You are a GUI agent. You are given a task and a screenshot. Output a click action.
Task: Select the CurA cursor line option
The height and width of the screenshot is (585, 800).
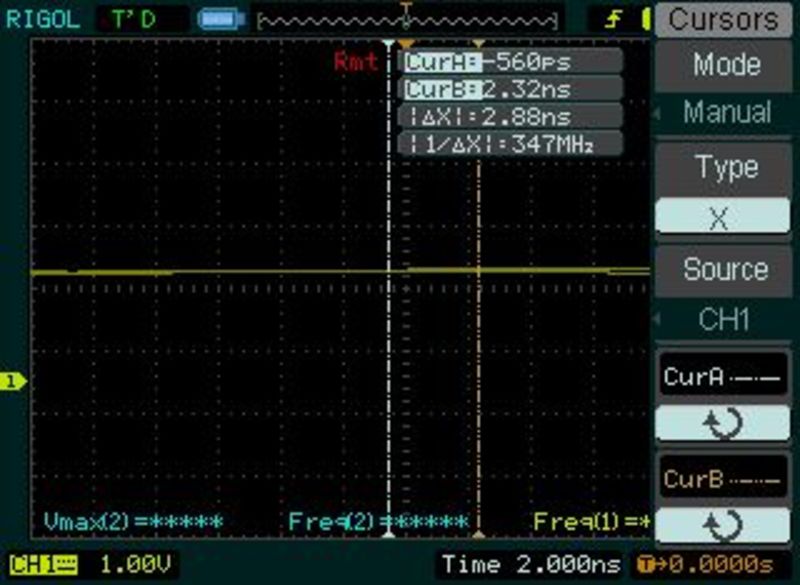(x=721, y=379)
